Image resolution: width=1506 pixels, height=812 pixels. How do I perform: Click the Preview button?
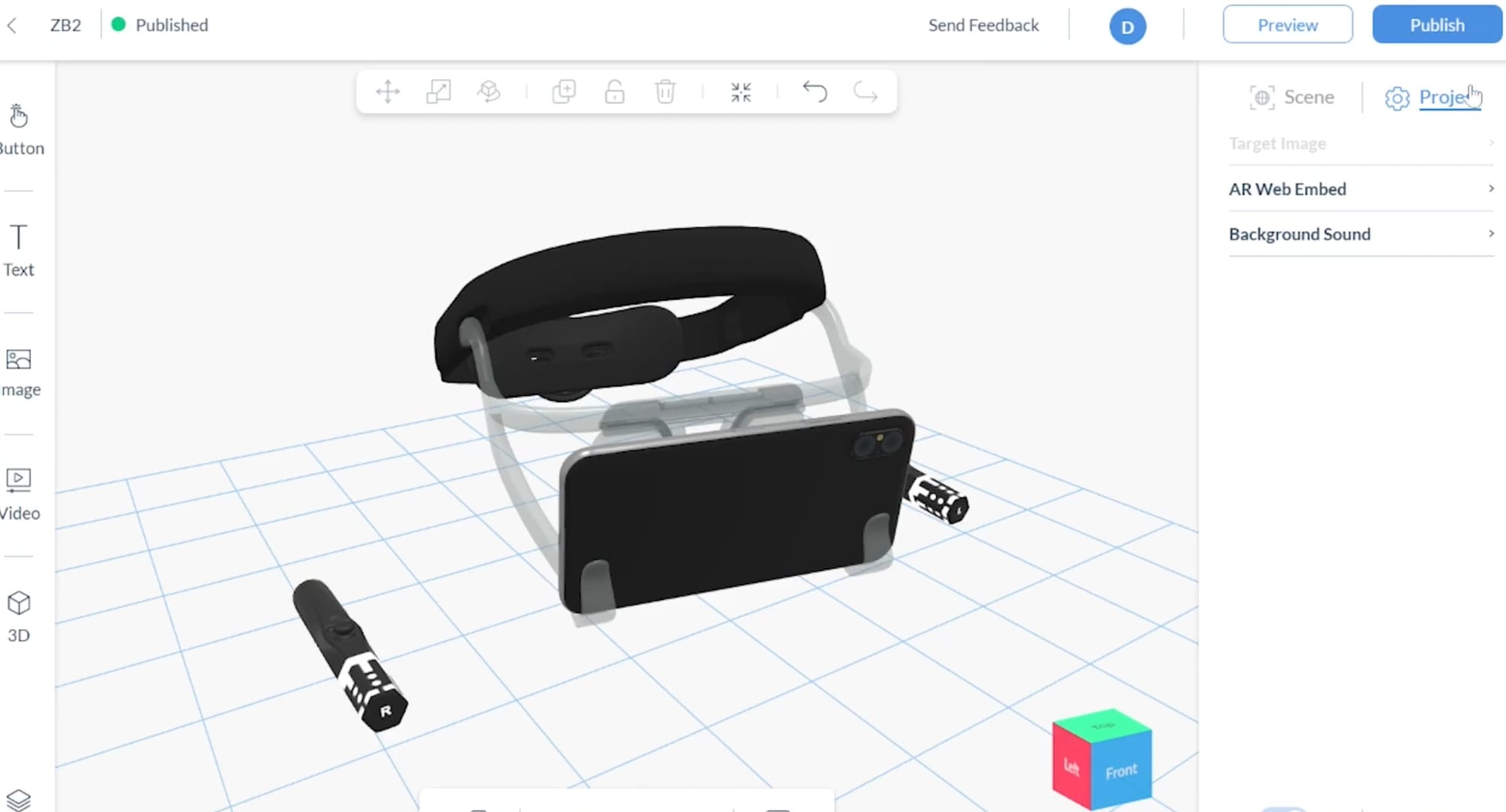click(x=1288, y=25)
